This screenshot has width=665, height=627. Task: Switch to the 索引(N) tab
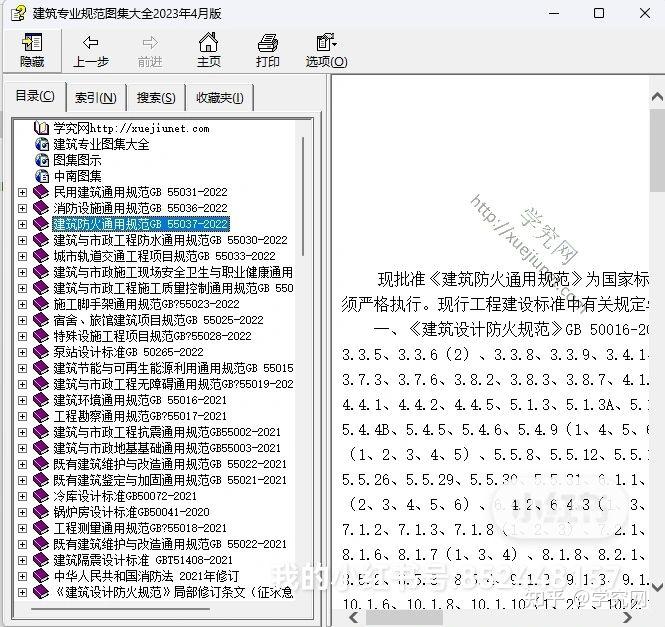(x=96, y=98)
